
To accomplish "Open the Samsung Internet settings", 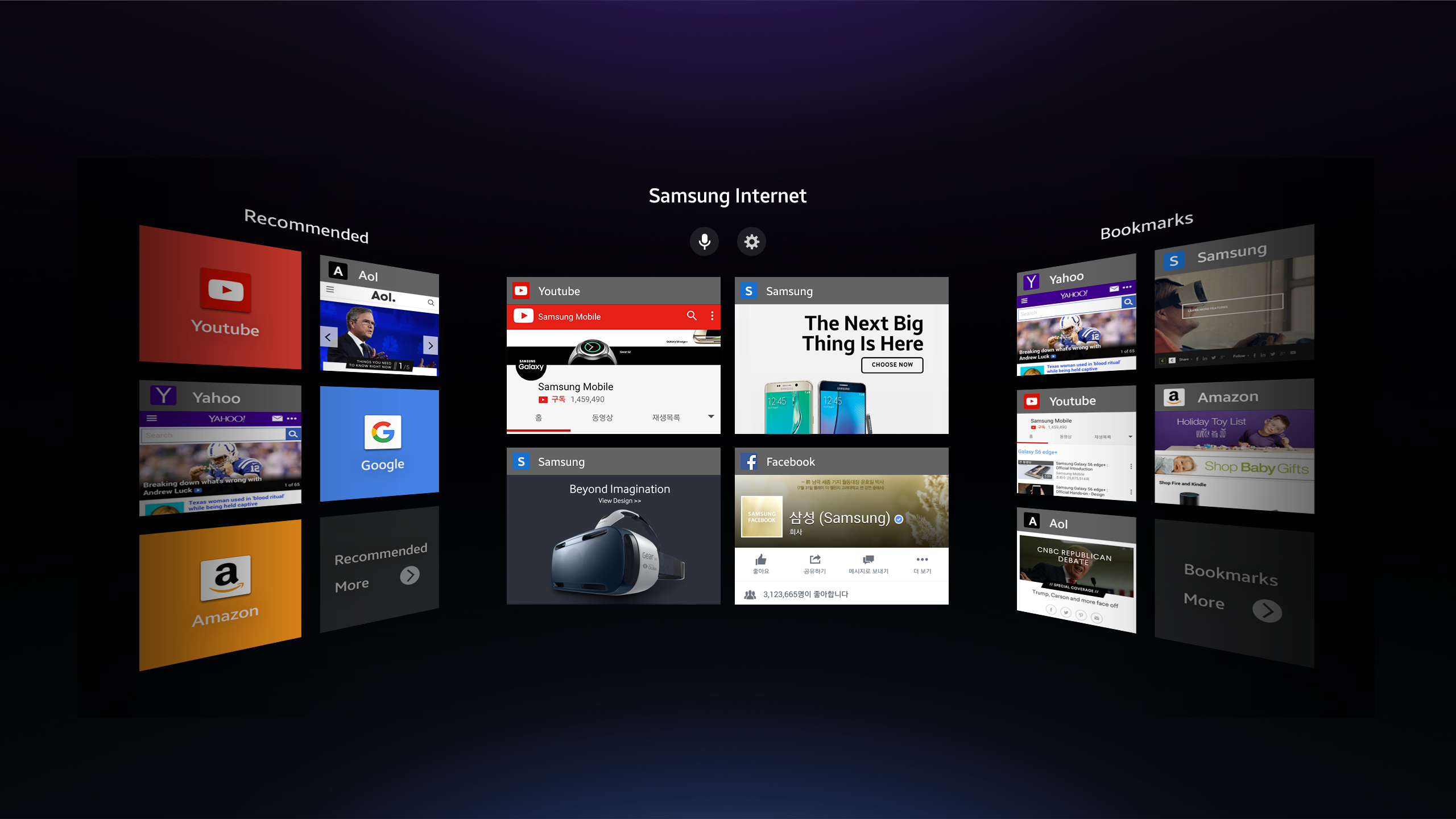I will [753, 241].
